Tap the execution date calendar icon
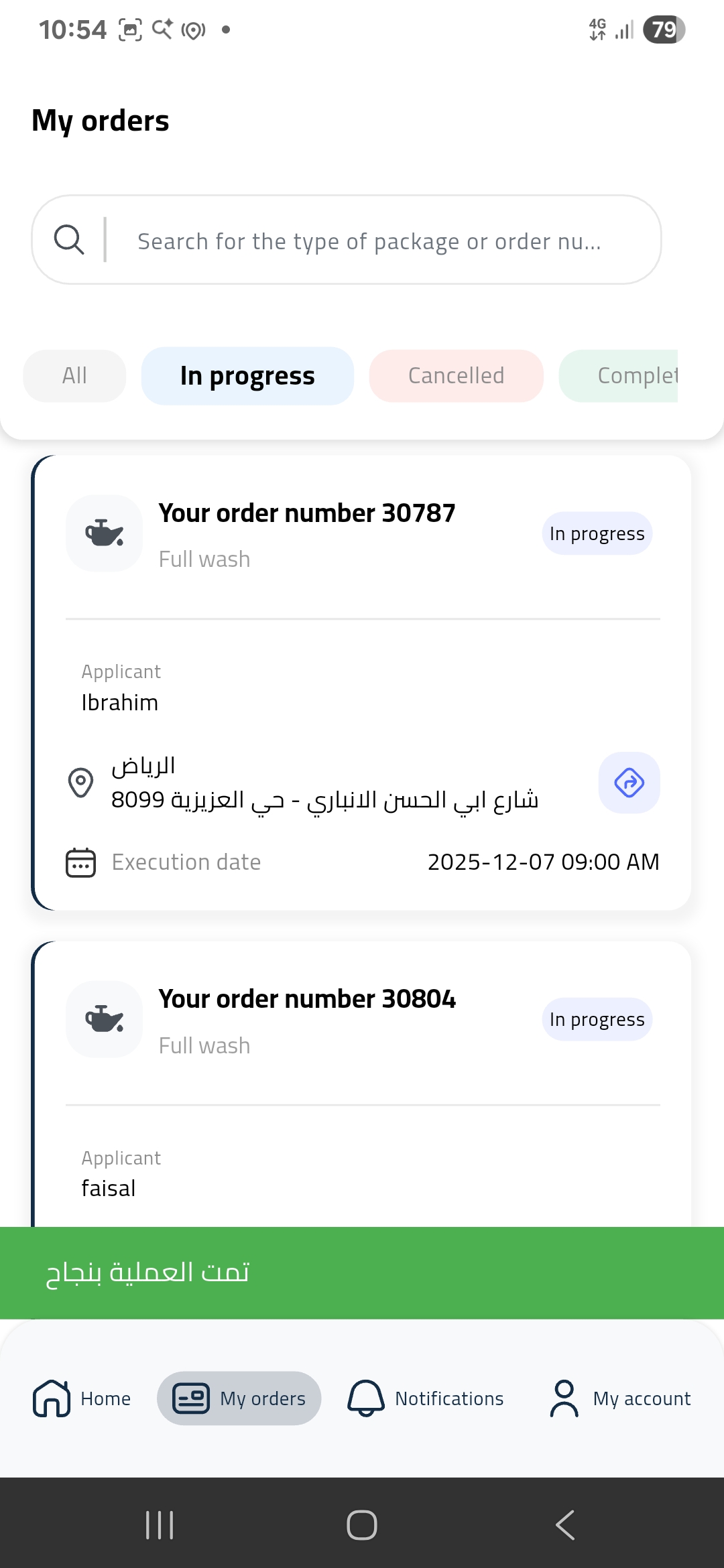Viewport: 724px width, 1568px height. tap(80, 862)
